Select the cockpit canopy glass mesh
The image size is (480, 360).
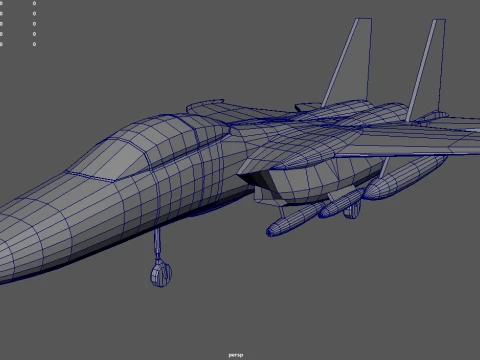[x=147, y=147]
